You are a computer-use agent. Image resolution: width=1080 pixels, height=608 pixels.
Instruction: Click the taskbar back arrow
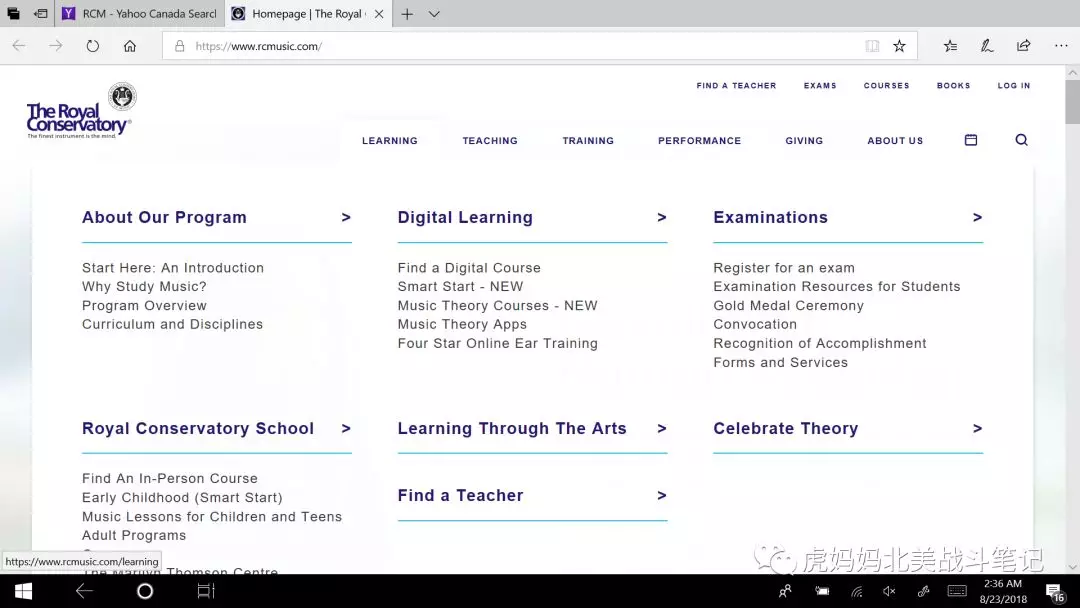84,591
